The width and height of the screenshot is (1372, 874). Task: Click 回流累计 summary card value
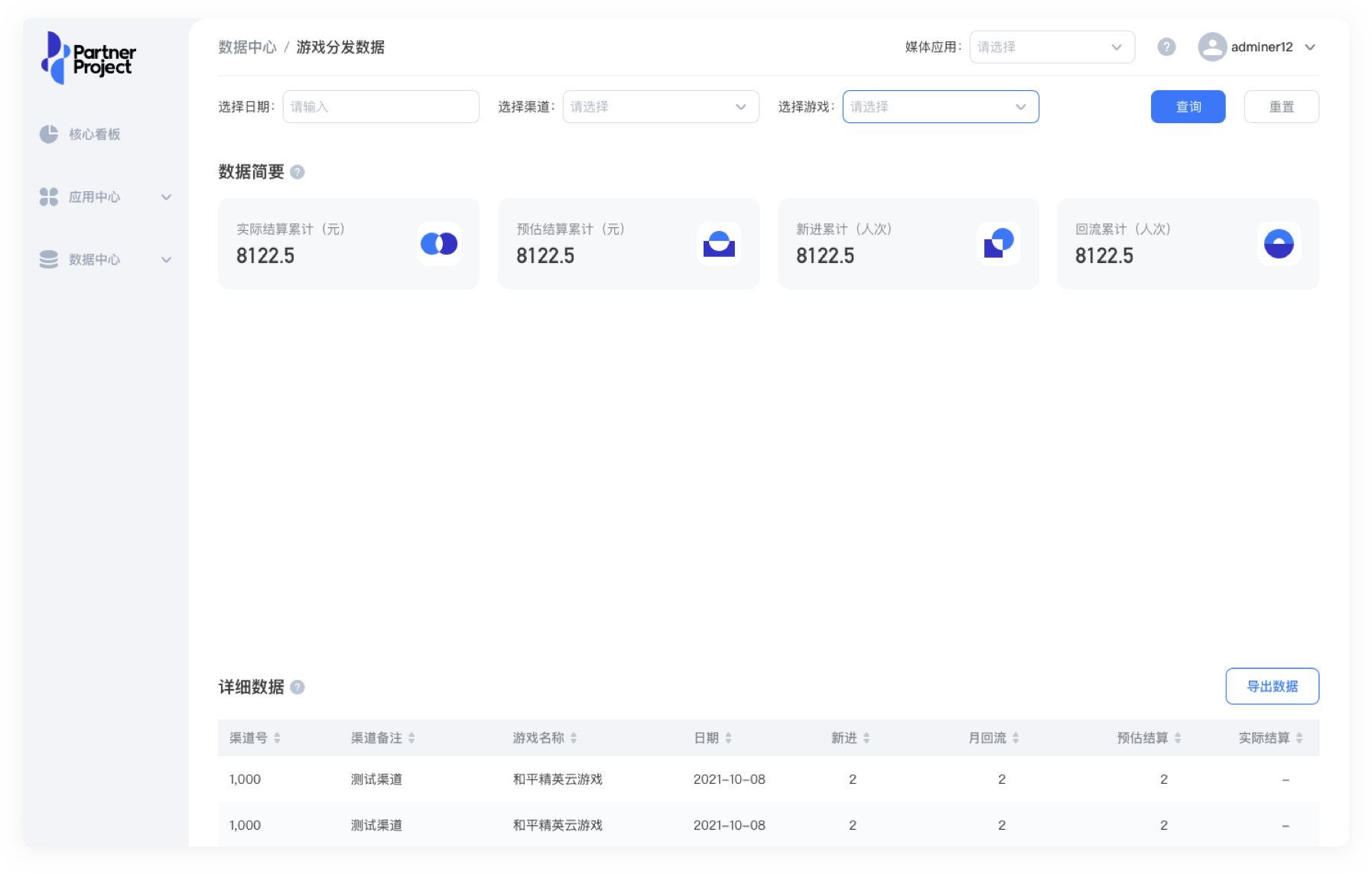tap(1104, 256)
